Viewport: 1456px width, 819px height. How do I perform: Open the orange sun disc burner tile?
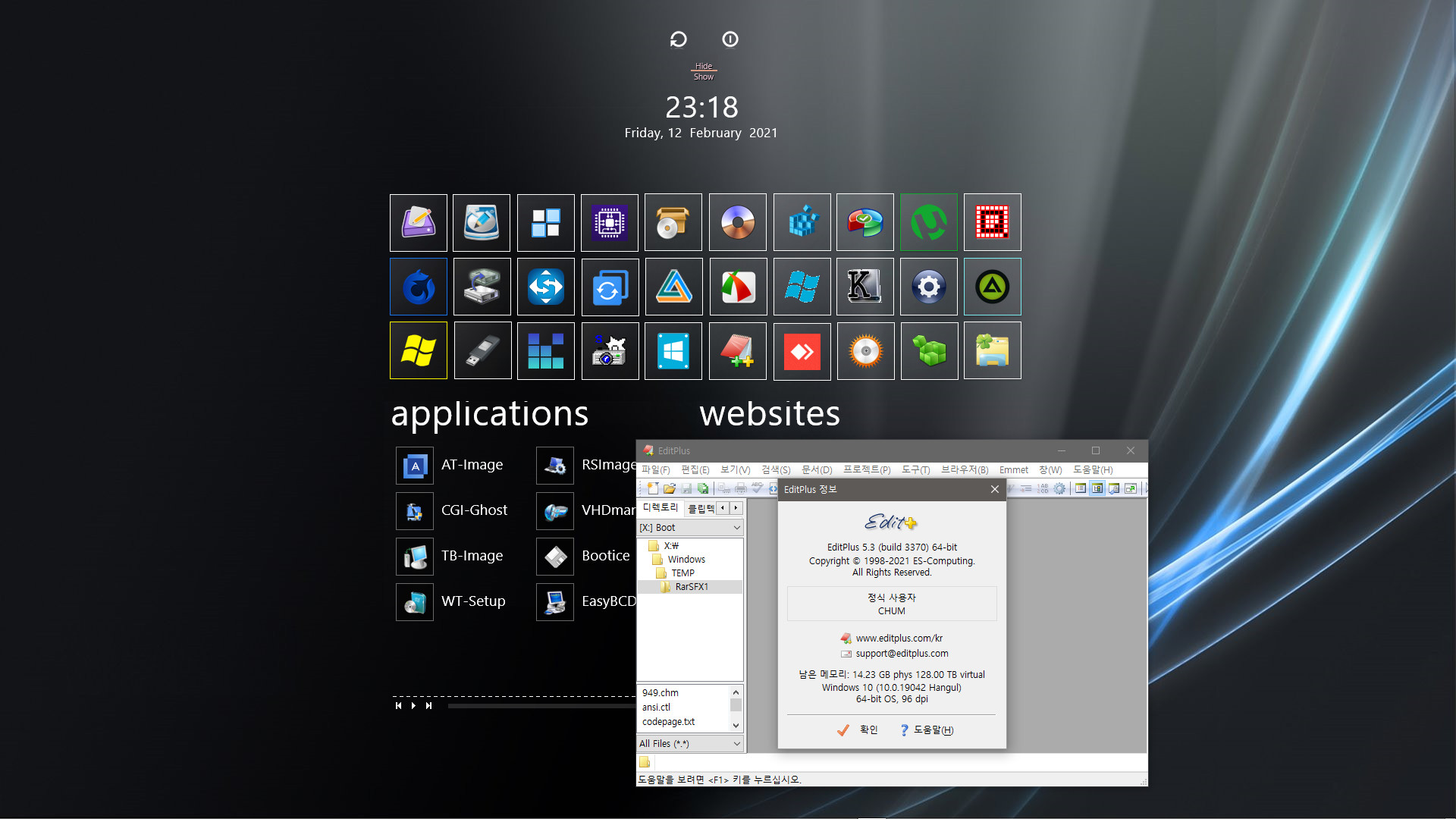point(865,350)
